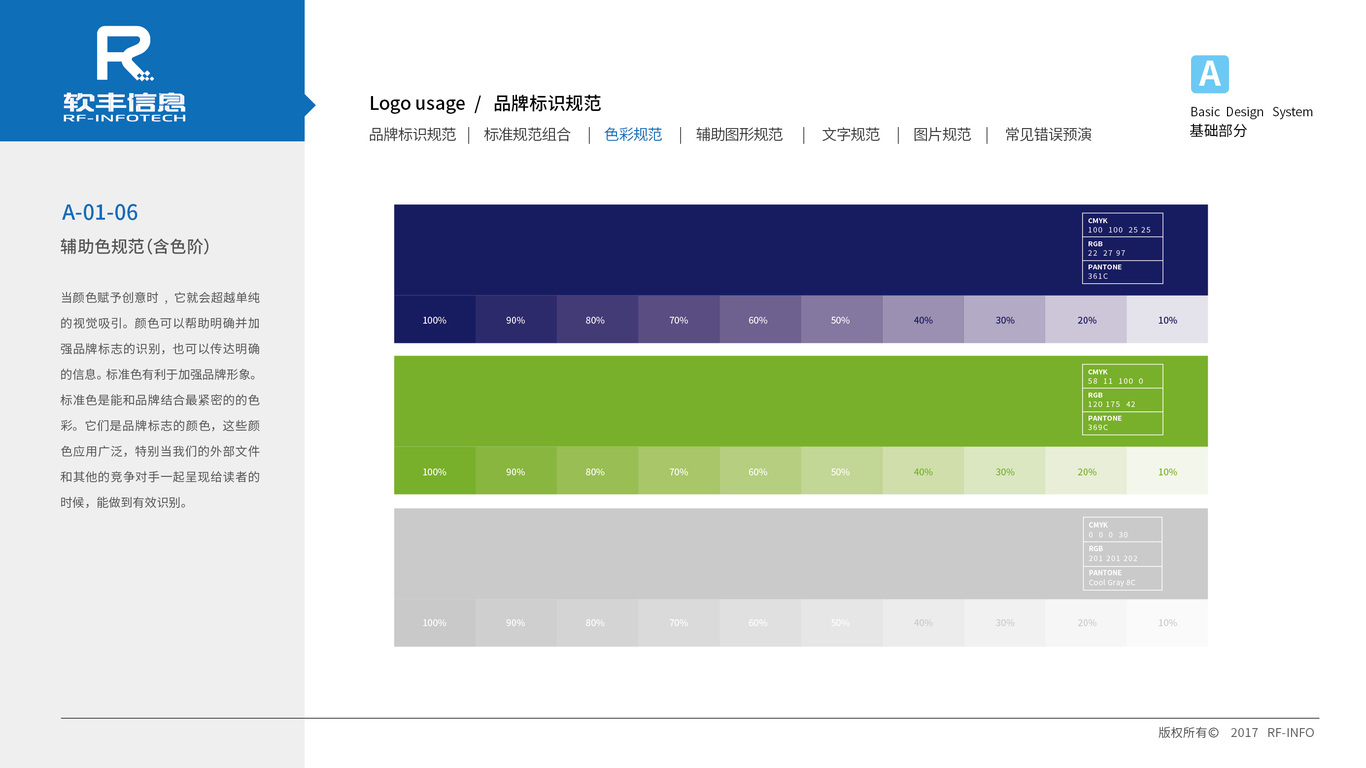Select navy 10% tint swatch
1366x768 pixels.
[1167, 320]
